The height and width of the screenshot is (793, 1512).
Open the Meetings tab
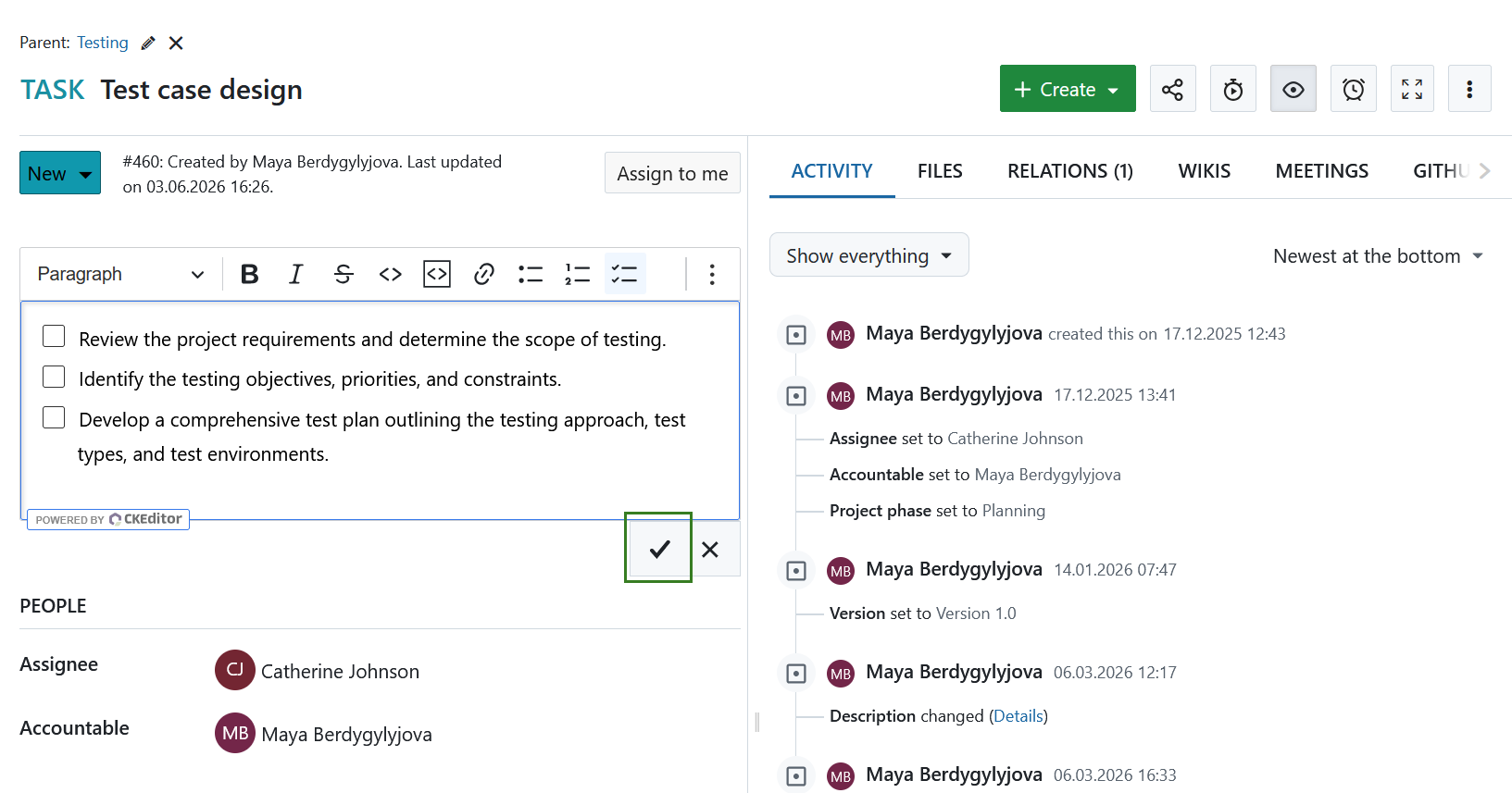[x=1322, y=171]
